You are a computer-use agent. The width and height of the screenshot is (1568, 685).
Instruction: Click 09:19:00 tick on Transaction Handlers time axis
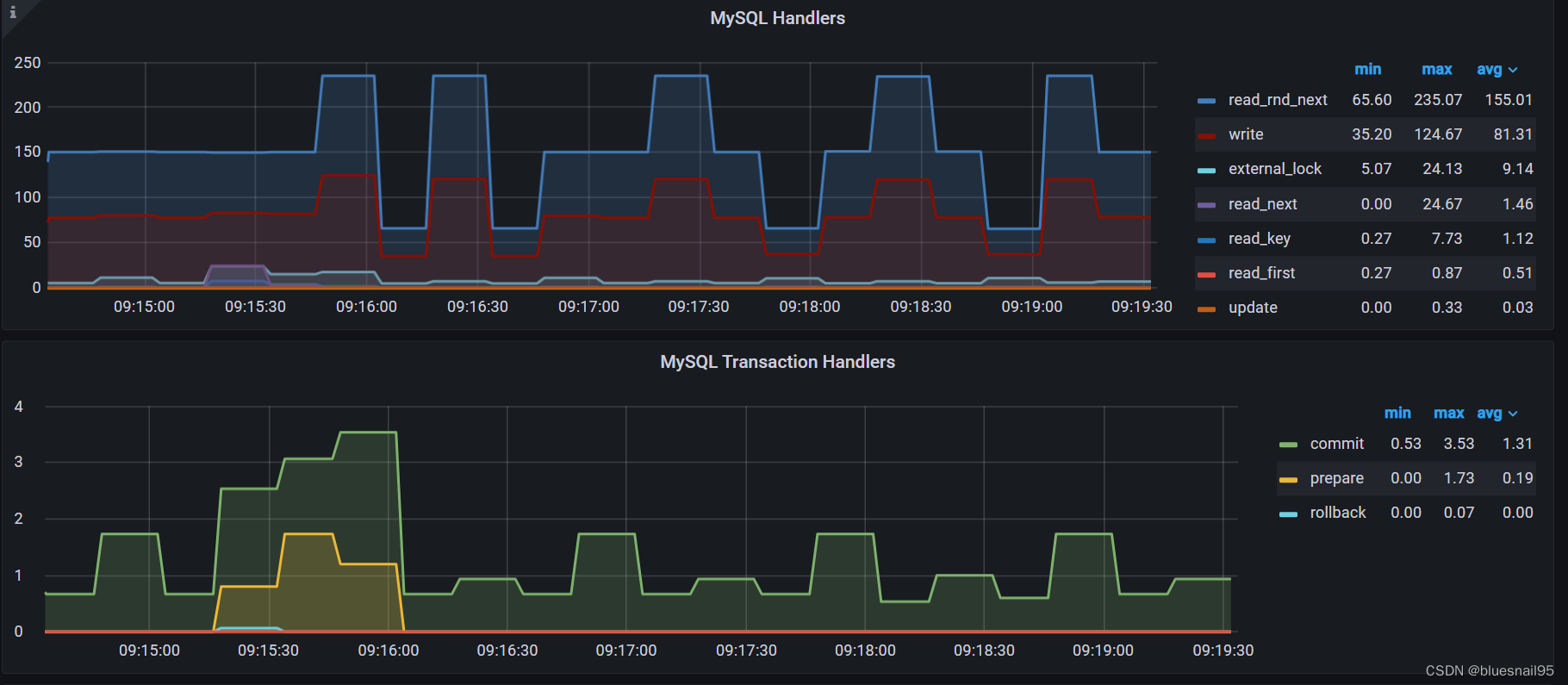pos(1103,651)
